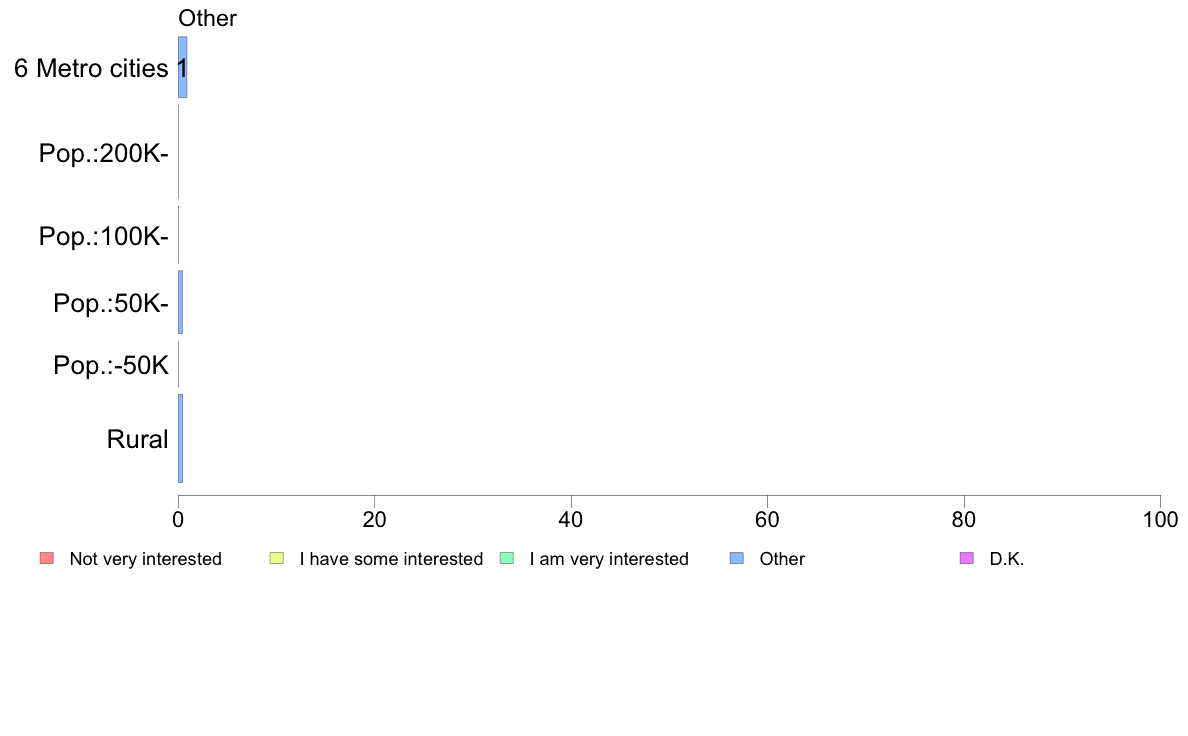The height and width of the screenshot is (736, 1188).
Task: Click the green I am very interested swatch
Action: tap(507, 559)
